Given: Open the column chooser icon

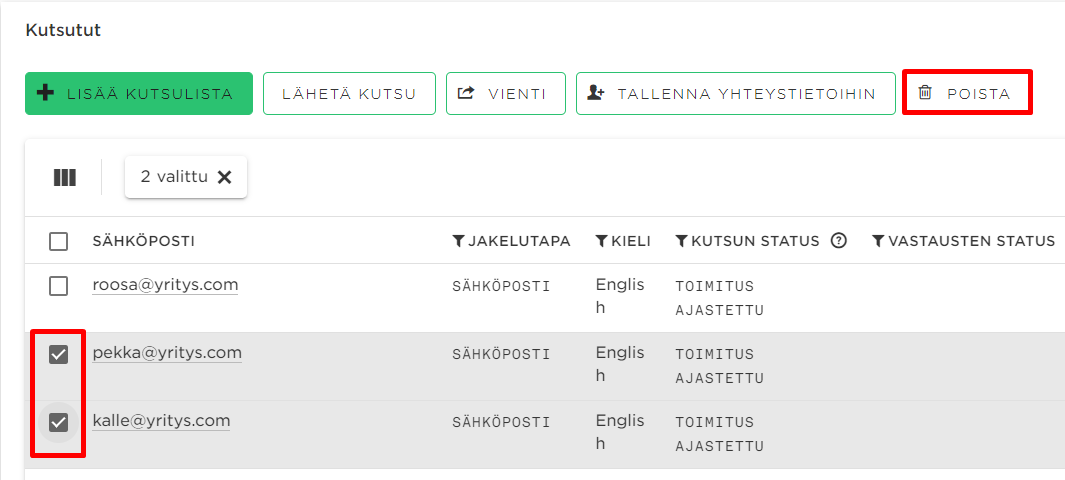Looking at the screenshot, I should 65,178.
